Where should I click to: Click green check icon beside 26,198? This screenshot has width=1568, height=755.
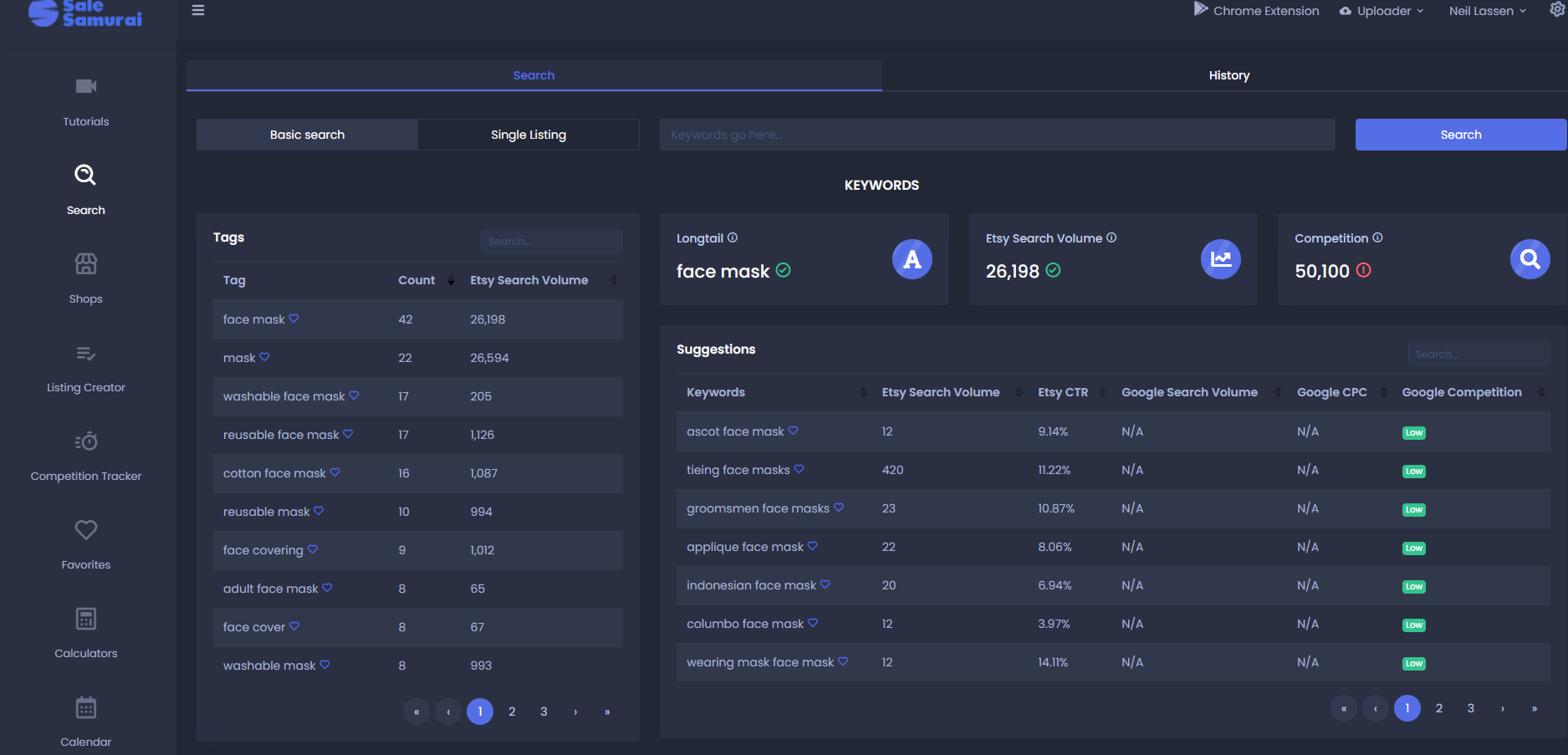pyautogui.click(x=1053, y=270)
